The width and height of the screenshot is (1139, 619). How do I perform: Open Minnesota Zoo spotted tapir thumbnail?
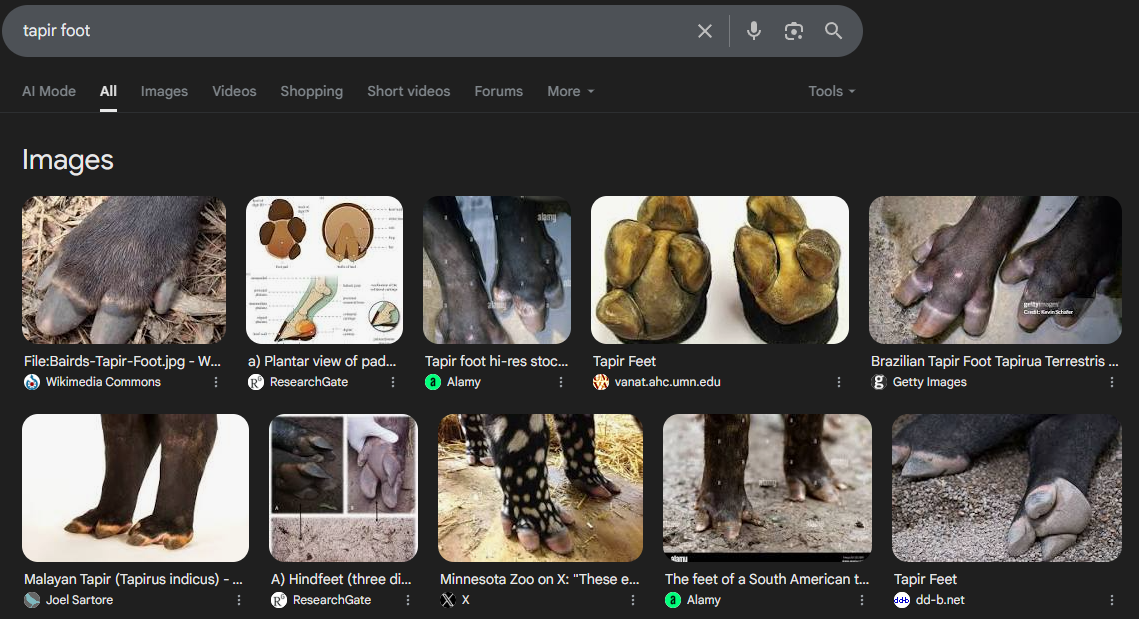pos(540,487)
